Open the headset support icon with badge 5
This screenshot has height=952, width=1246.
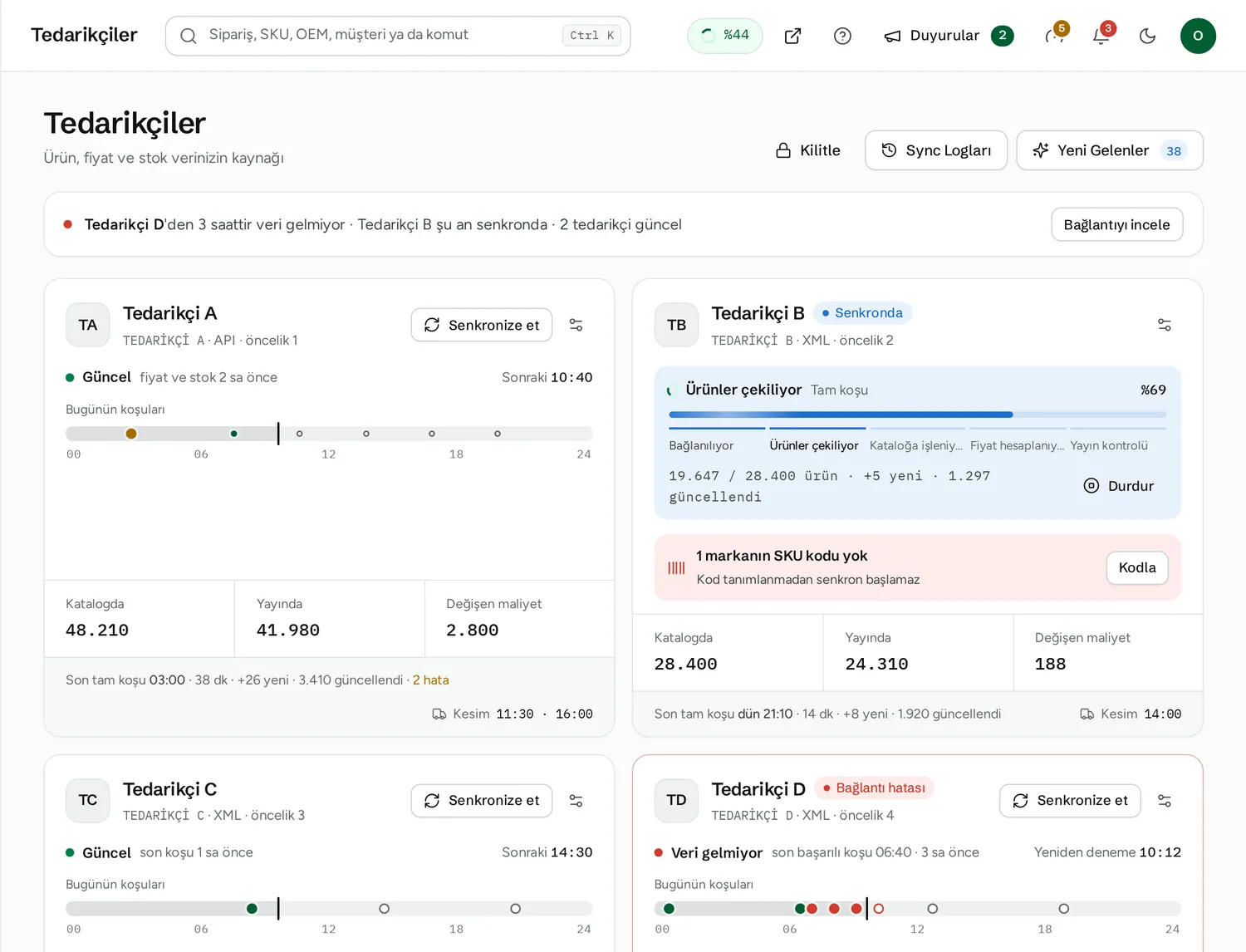1055,36
